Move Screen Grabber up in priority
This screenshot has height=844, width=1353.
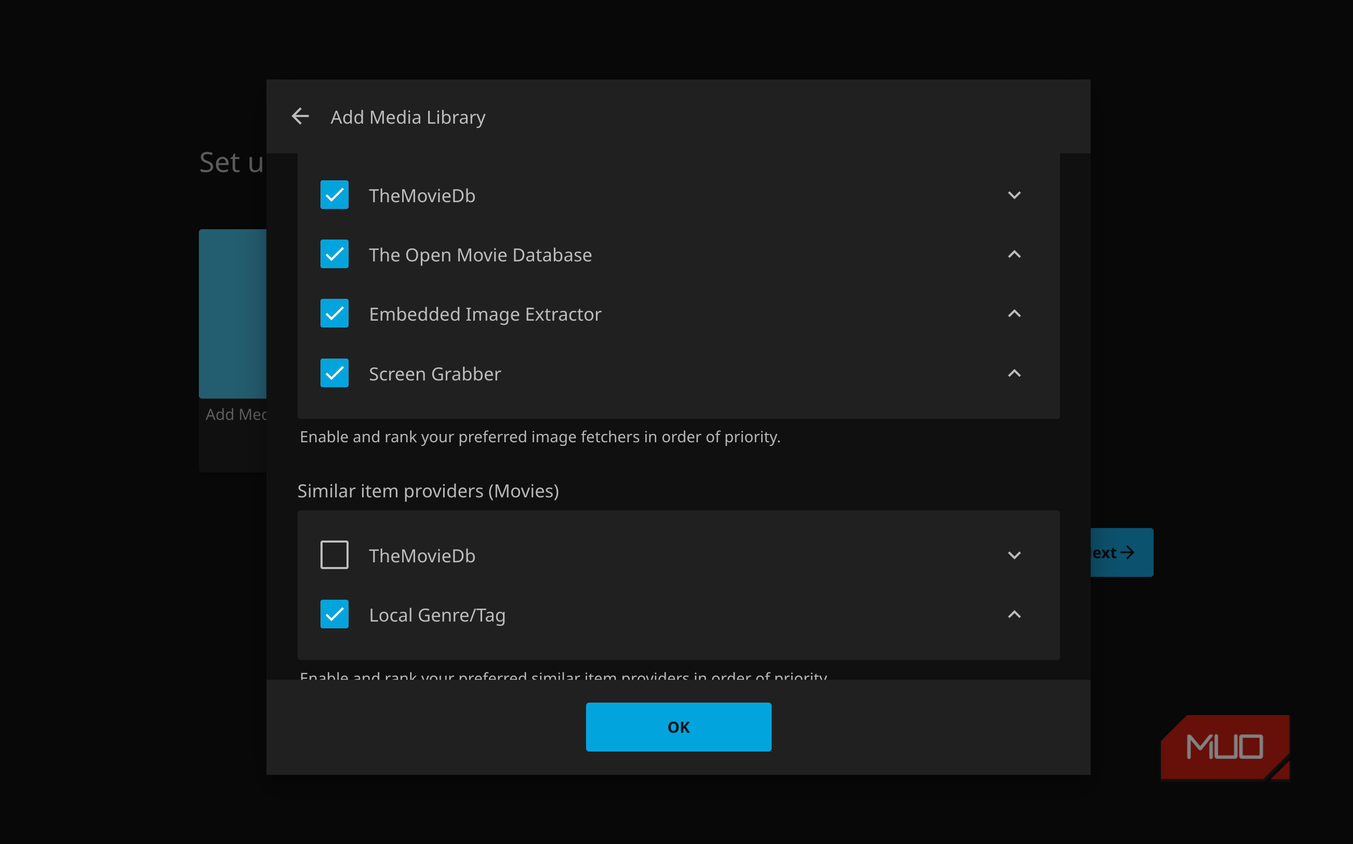click(1014, 373)
